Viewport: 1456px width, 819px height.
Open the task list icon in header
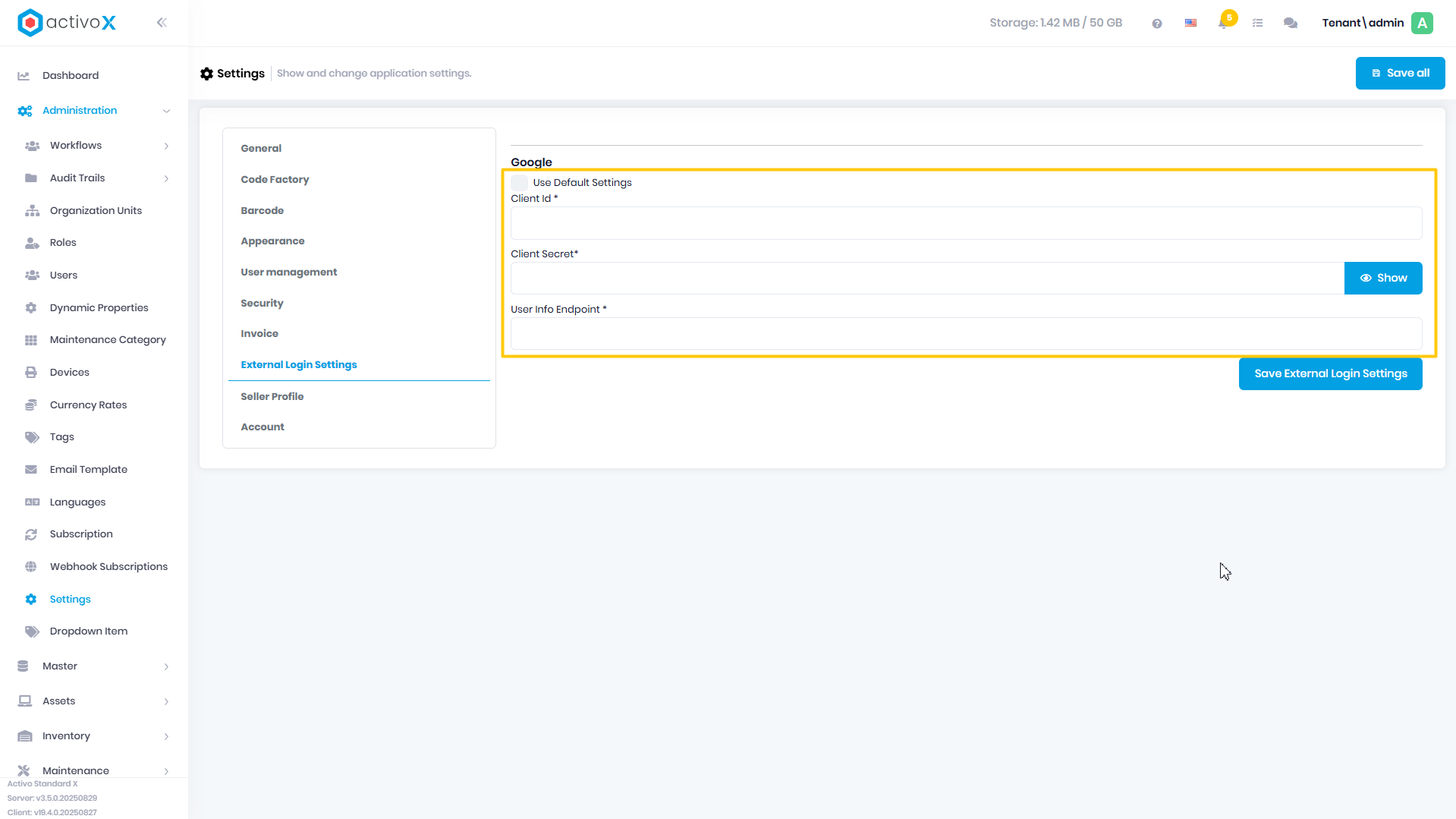(x=1257, y=24)
